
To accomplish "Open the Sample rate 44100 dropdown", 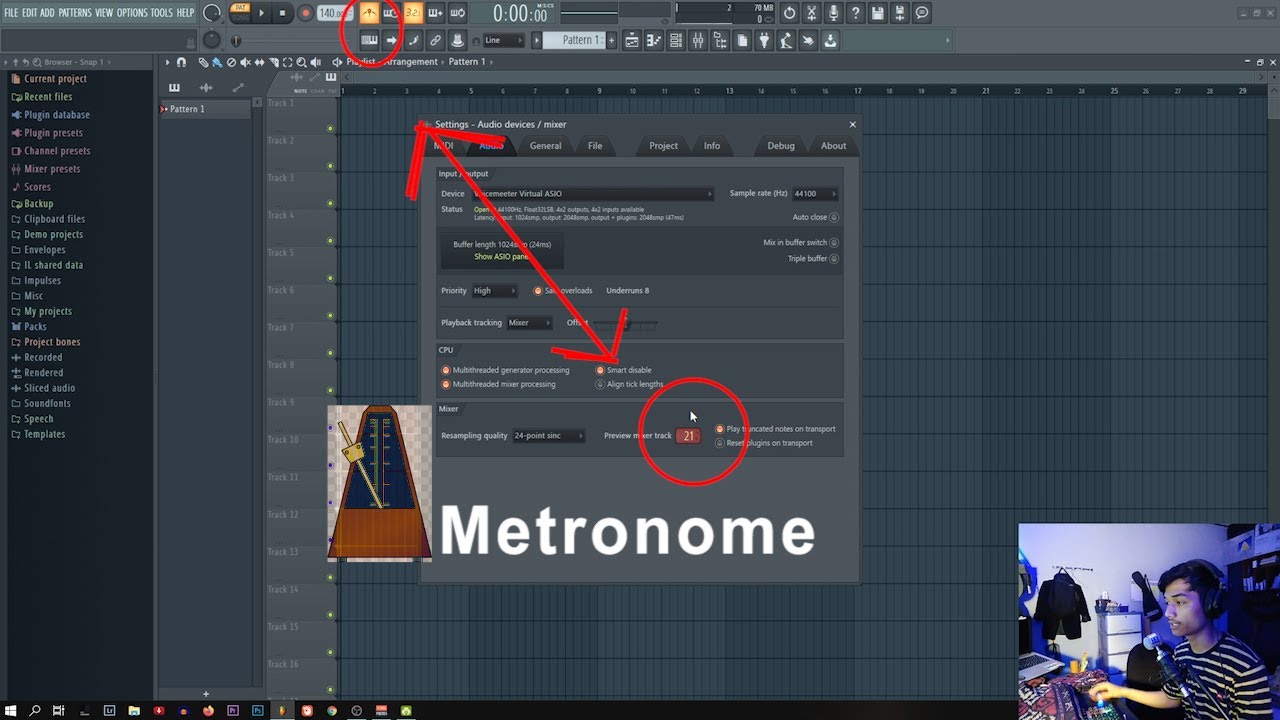I will click(815, 194).
